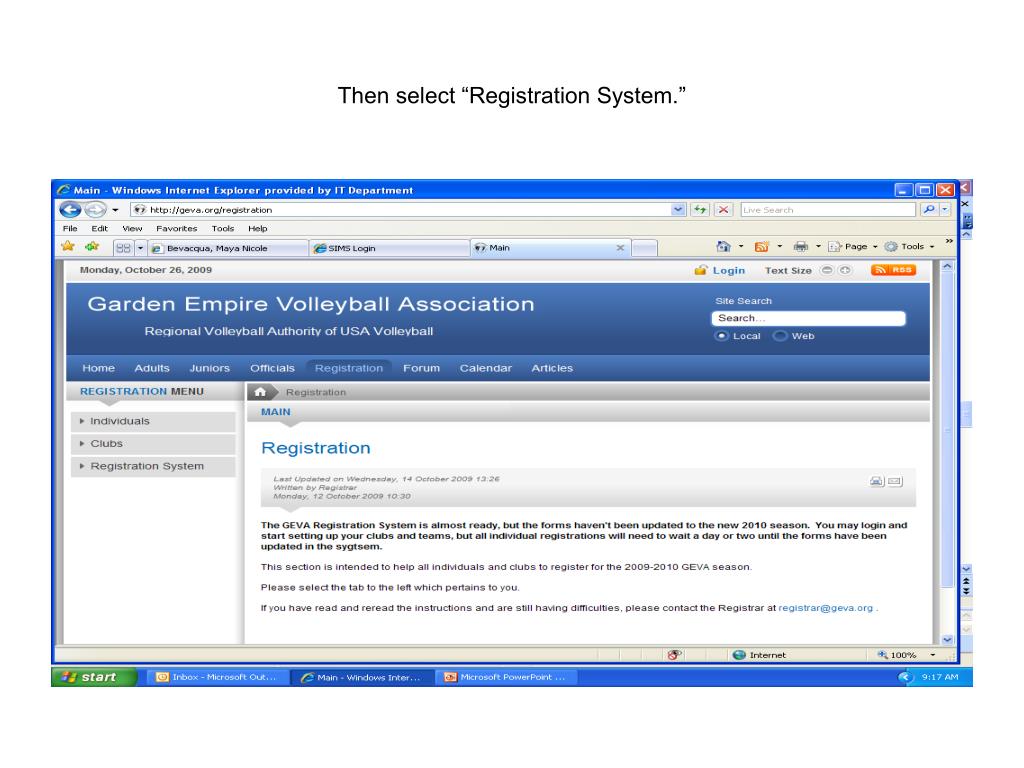Click into the Site Search field
This screenshot has height=768, width=1024.
[x=808, y=318]
